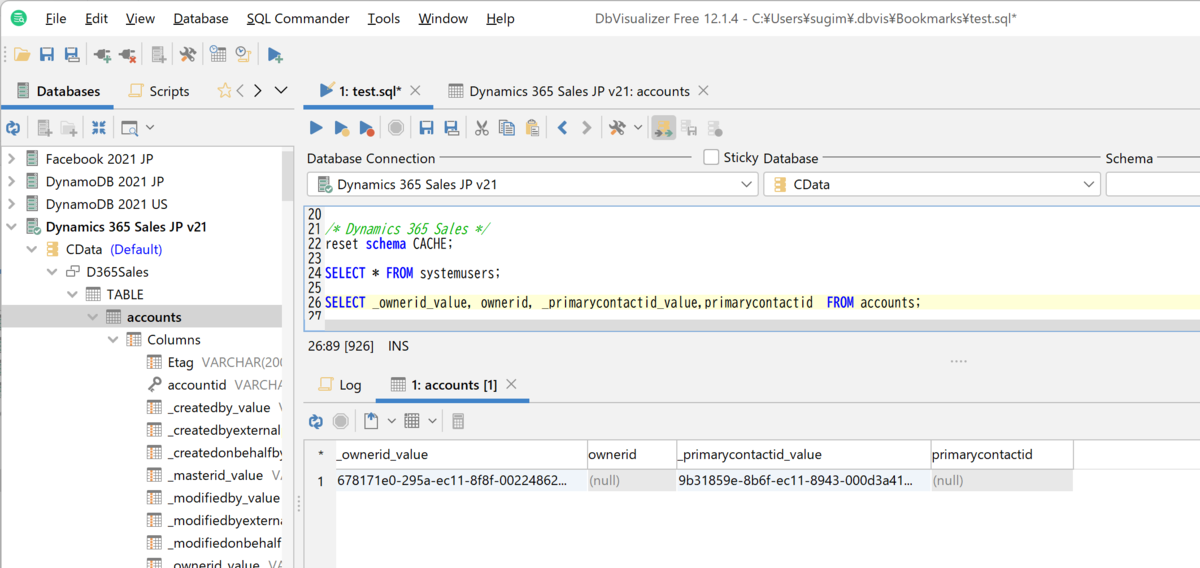Collapse the TABLE node in tree
The width and height of the screenshot is (1200, 568).
[x=72, y=294]
